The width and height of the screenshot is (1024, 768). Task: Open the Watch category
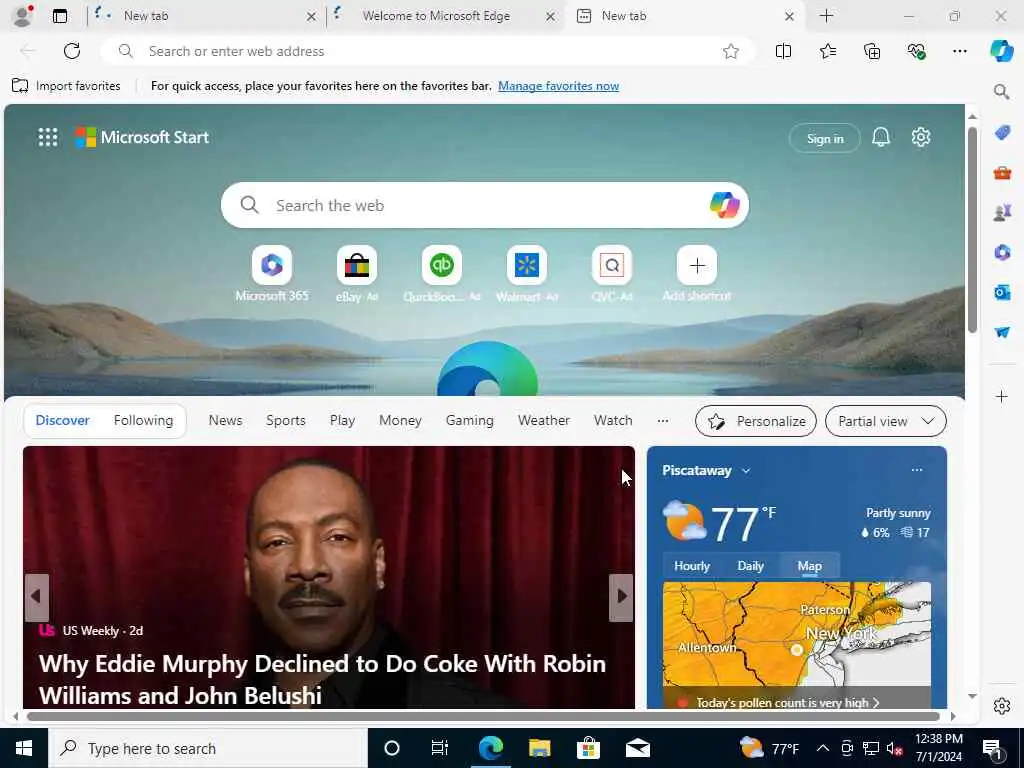[613, 421]
